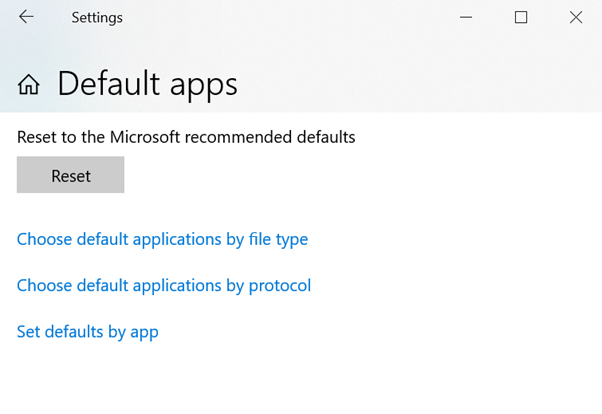Image resolution: width=602 pixels, height=414 pixels.
Task: Open Choose default applications by file type
Action: (x=162, y=239)
